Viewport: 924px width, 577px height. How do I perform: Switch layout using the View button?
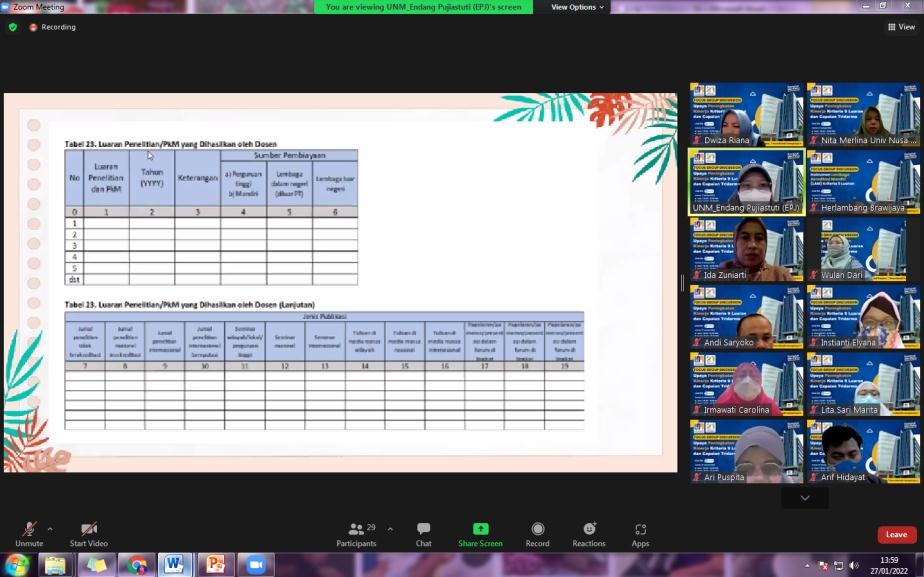(901, 27)
